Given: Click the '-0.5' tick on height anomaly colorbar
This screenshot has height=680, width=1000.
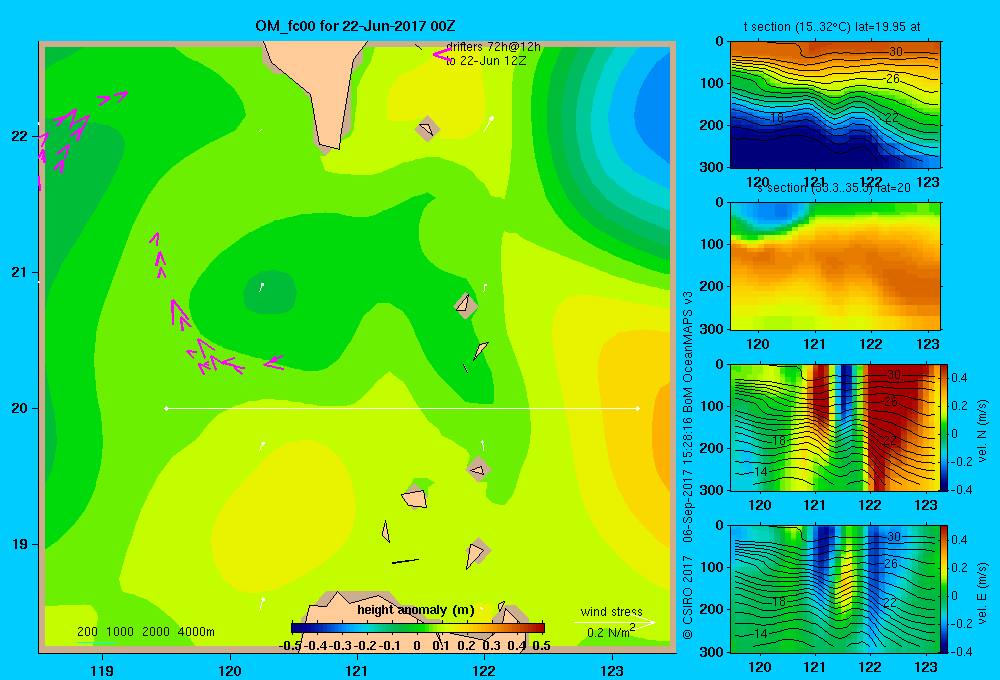Looking at the screenshot, I should point(290,646).
